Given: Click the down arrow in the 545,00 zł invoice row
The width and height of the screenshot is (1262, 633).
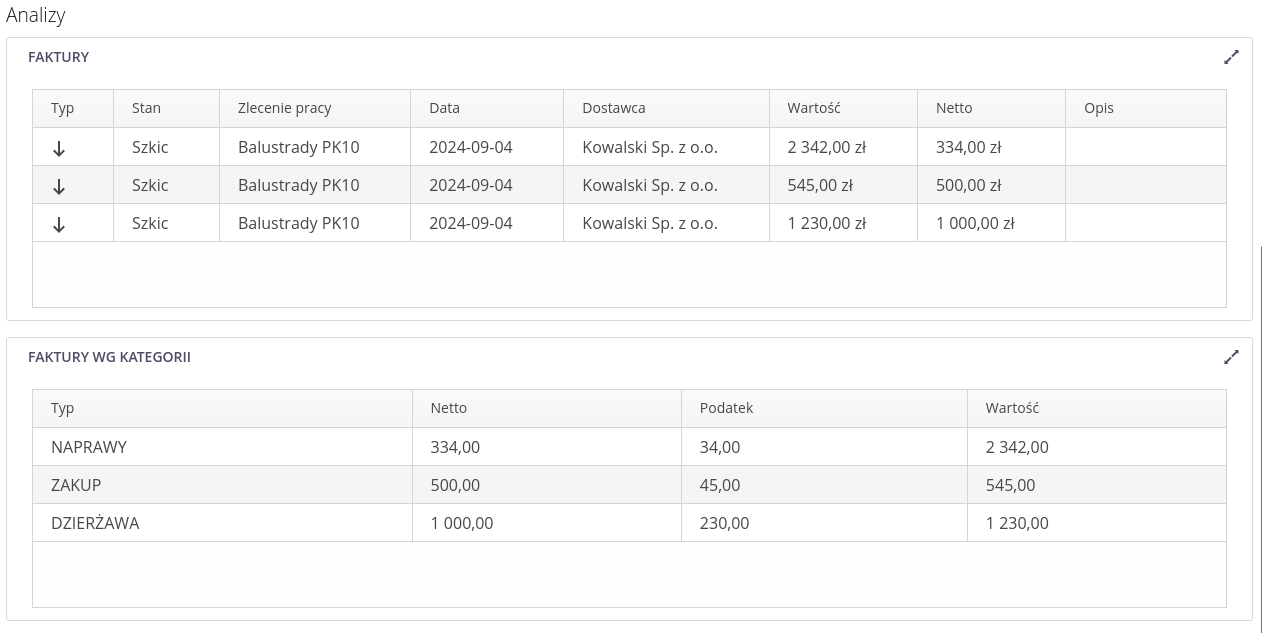Looking at the screenshot, I should [x=59, y=186].
